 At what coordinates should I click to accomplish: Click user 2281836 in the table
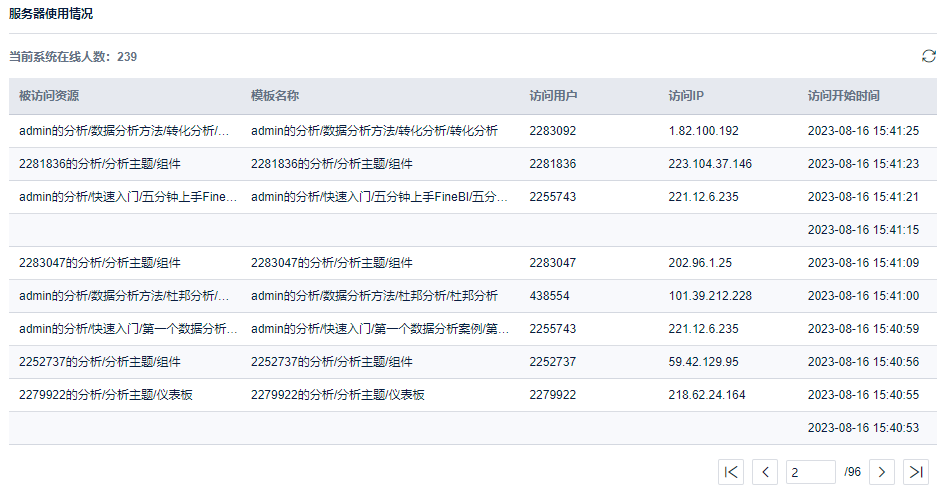tap(552, 164)
